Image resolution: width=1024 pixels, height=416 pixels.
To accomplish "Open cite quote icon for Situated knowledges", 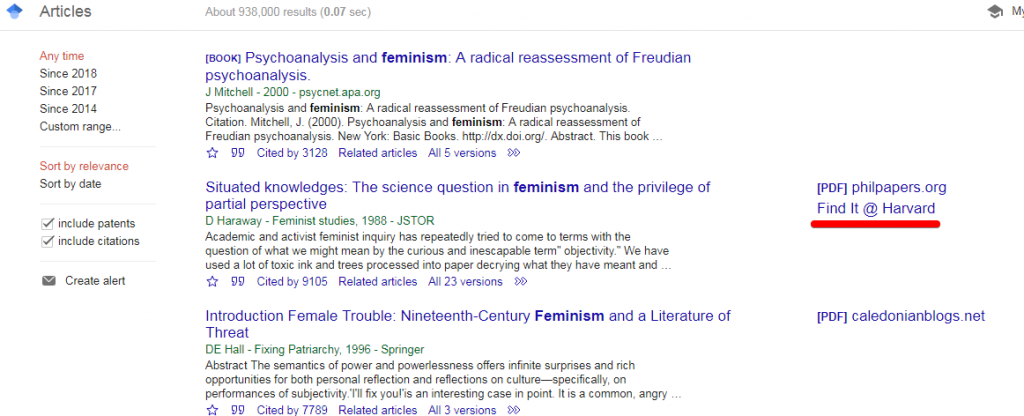I will click(x=238, y=281).
